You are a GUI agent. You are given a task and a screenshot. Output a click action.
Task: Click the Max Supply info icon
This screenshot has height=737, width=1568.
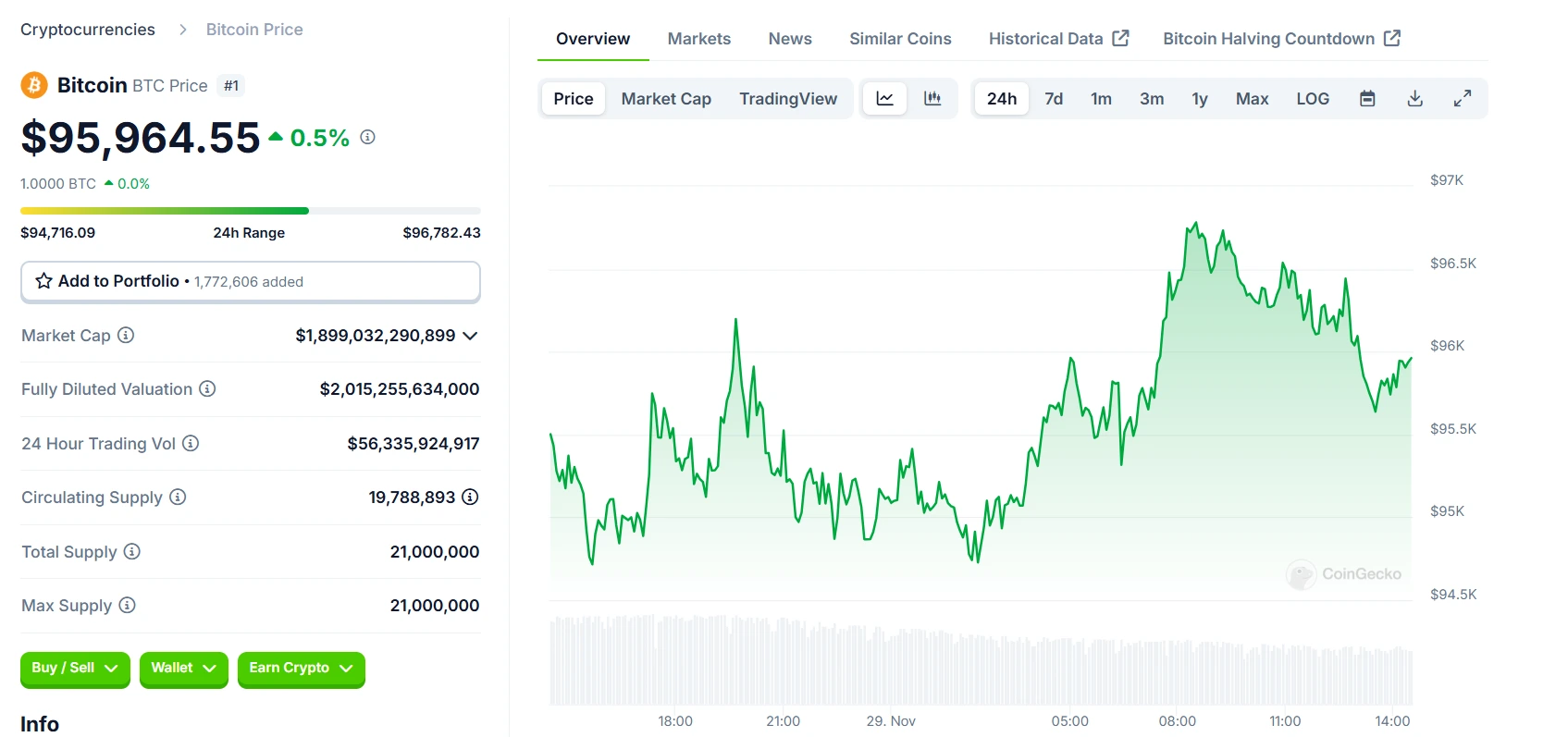128,605
